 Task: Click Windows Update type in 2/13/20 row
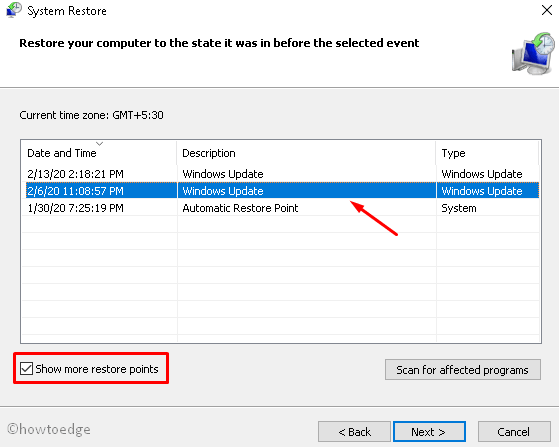coord(482,174)
